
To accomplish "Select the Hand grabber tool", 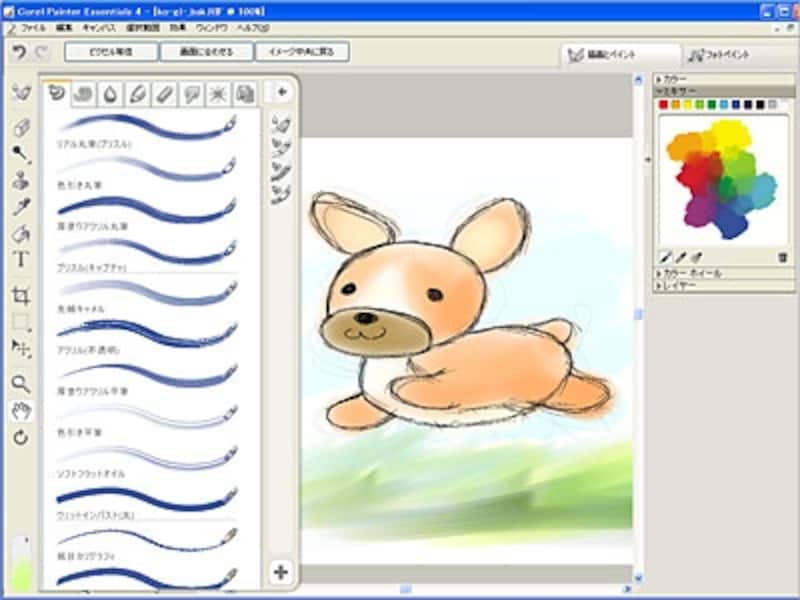I will pos(21,410).
